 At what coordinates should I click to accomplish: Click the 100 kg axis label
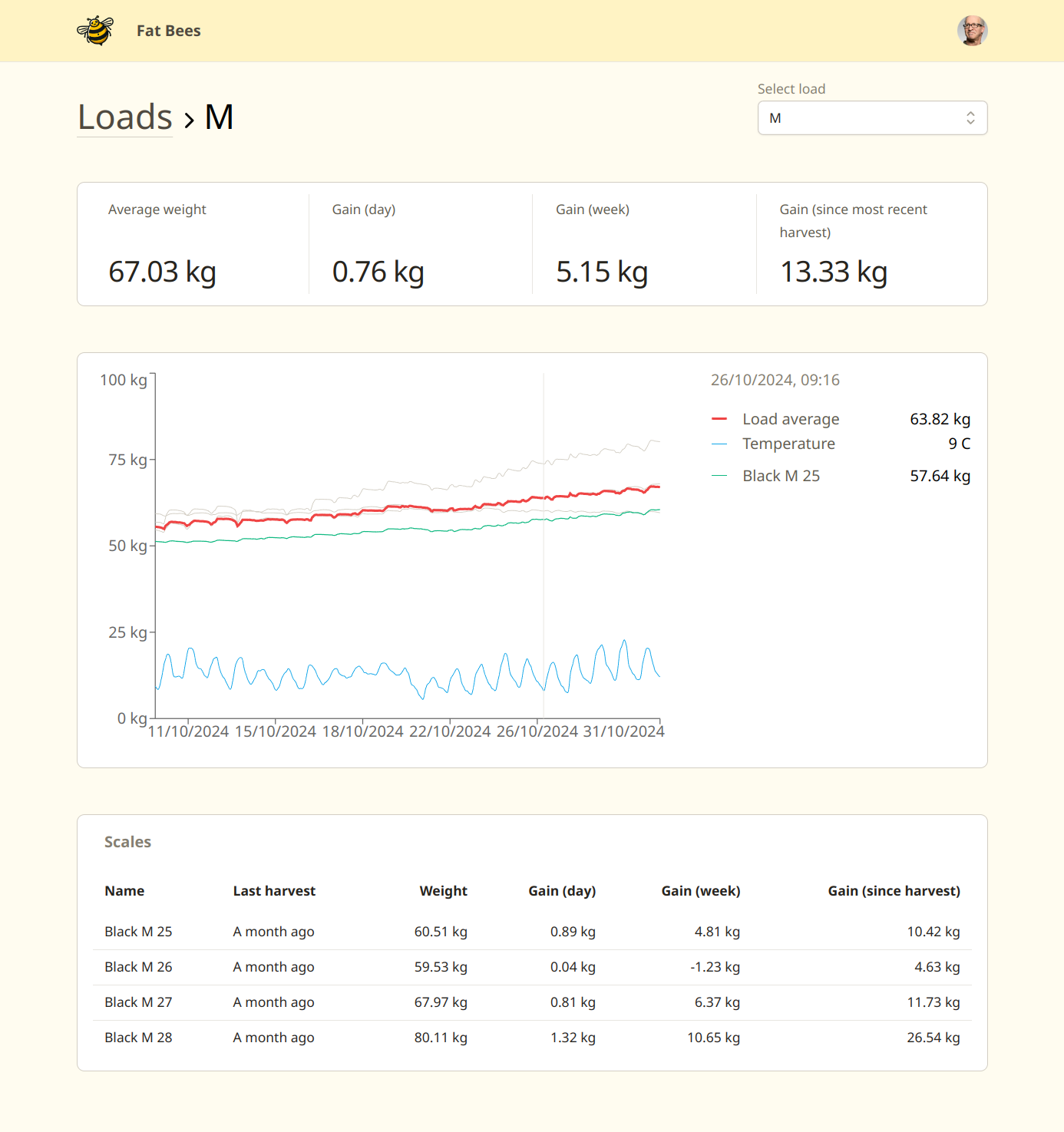pyautogui.click(x=124, y=380)
